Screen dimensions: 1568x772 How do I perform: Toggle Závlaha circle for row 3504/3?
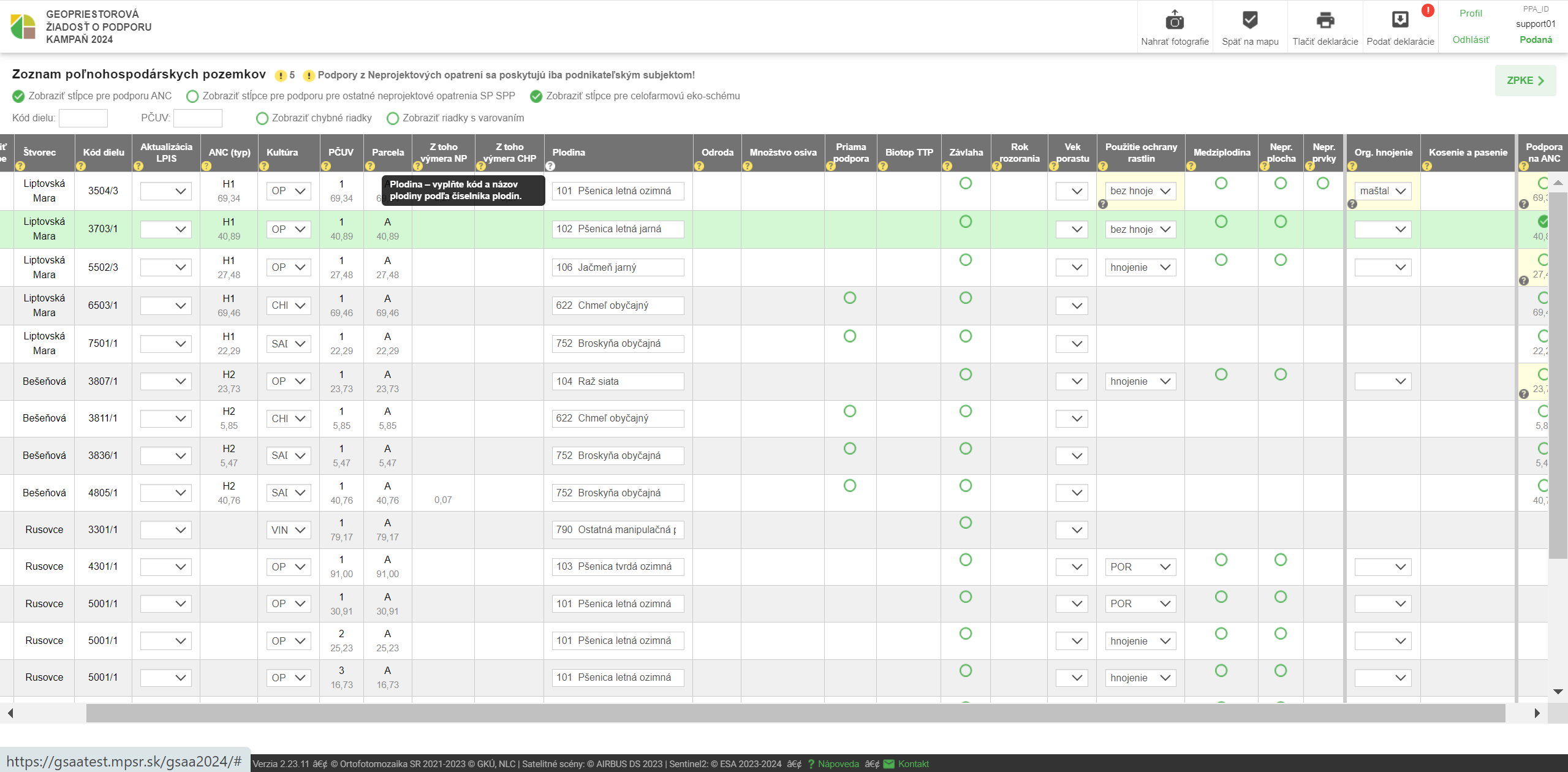[x=966, y=183]
